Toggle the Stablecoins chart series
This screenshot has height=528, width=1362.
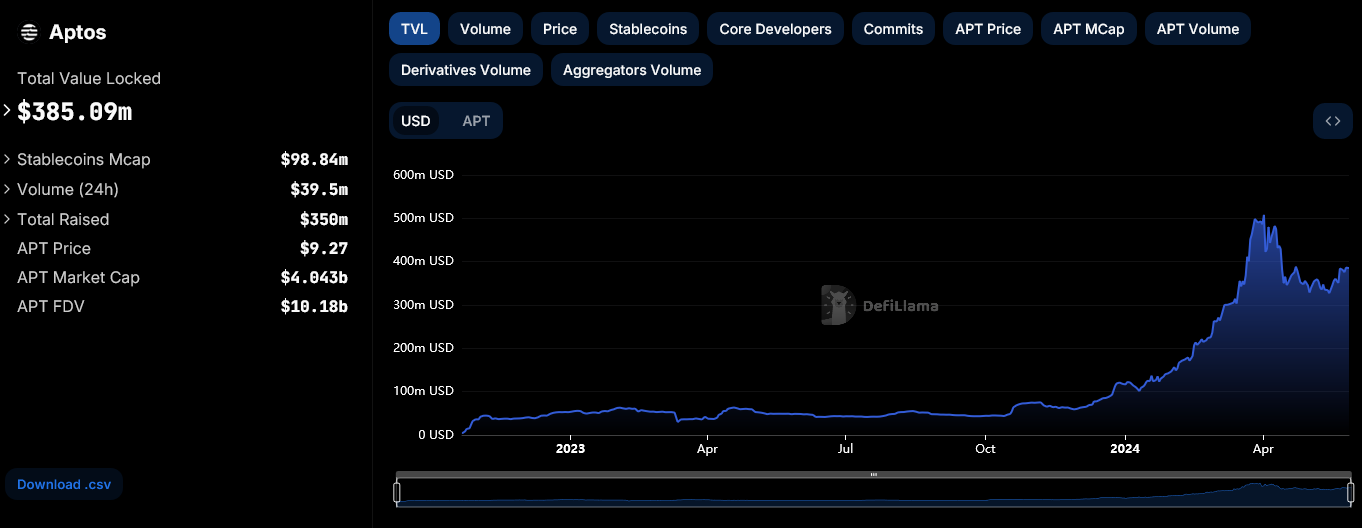coord(648,29)
